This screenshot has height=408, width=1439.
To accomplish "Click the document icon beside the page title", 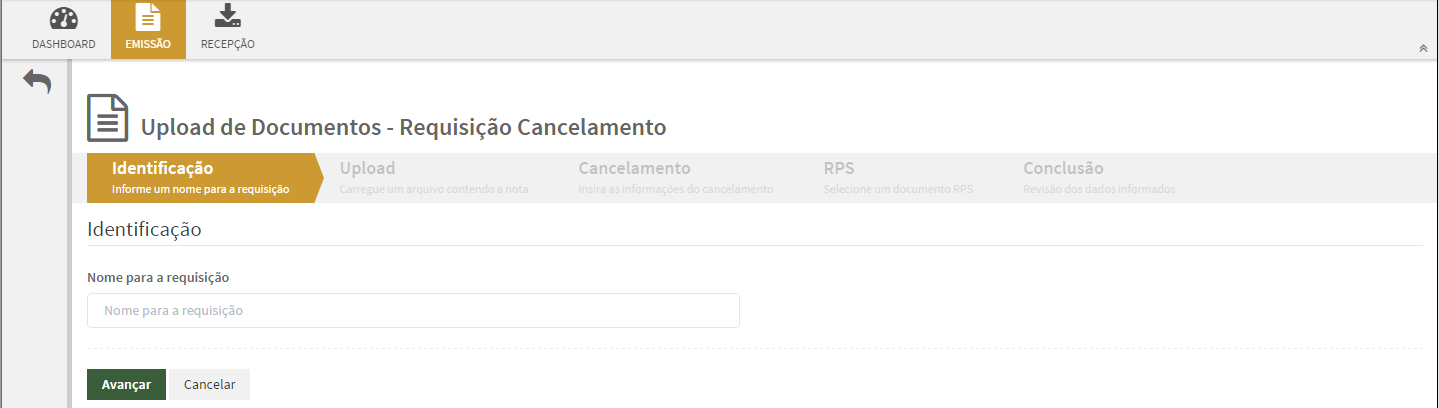I will click(108, 119).
